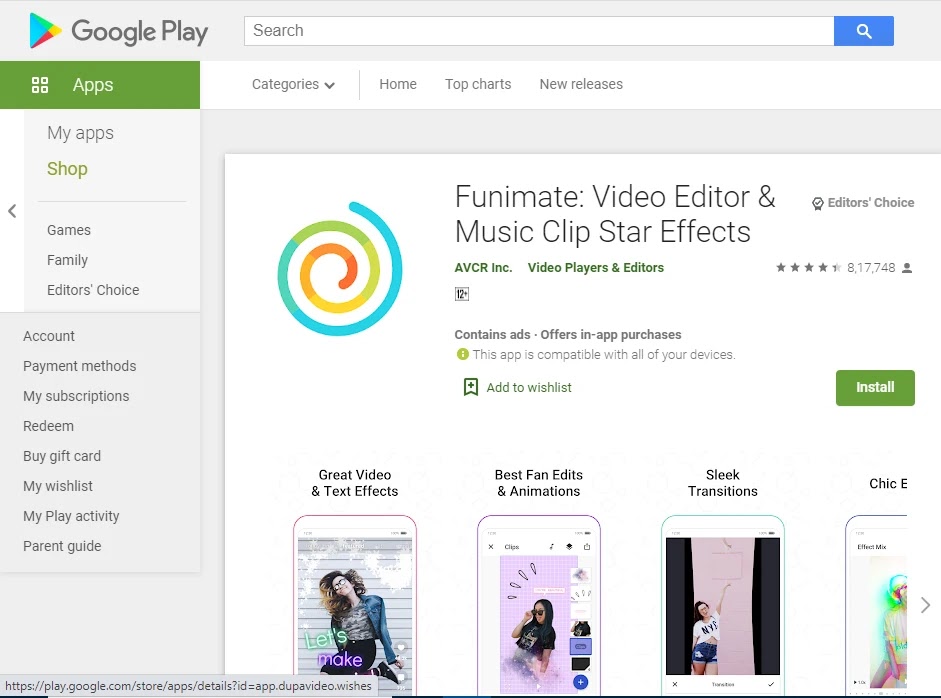The image size is (941, 698).
Task: Open My wishlist link
Action: (x=58, y=486)
